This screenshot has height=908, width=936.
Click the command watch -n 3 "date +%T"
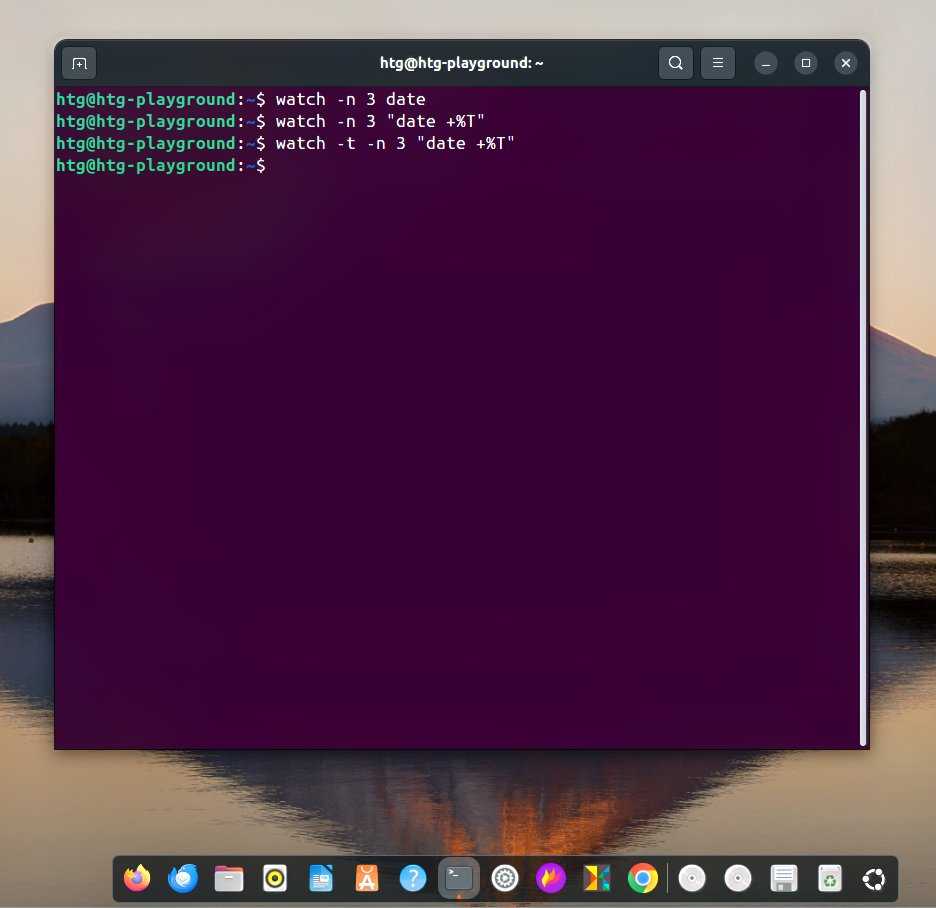click(380, 122)
